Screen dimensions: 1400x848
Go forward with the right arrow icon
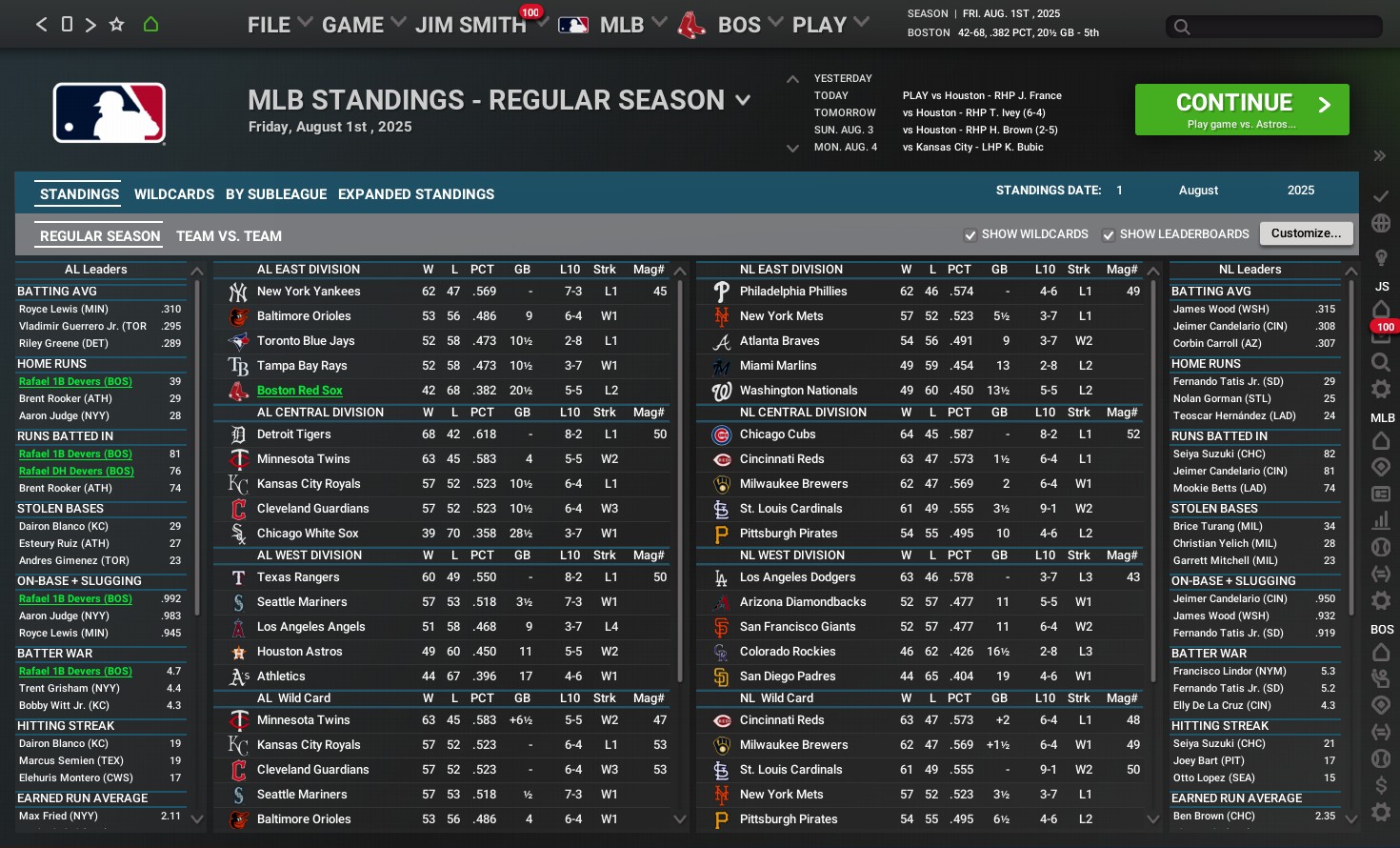tap(90, 25)
